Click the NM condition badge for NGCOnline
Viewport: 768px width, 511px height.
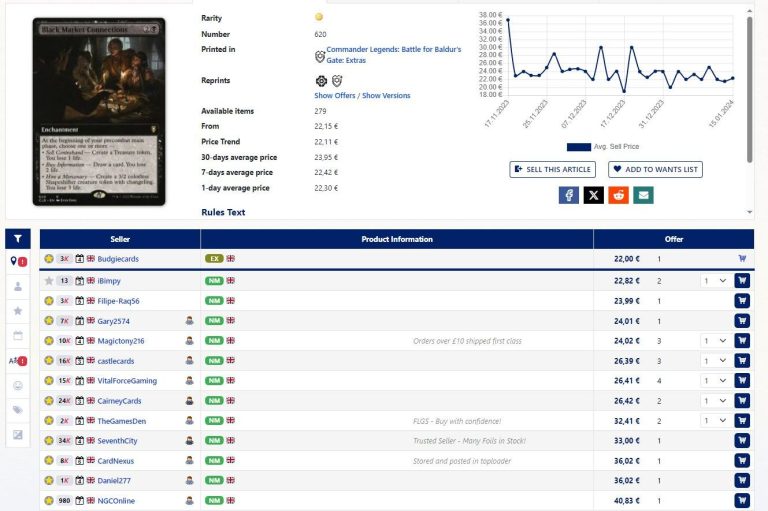pos(214,500)
